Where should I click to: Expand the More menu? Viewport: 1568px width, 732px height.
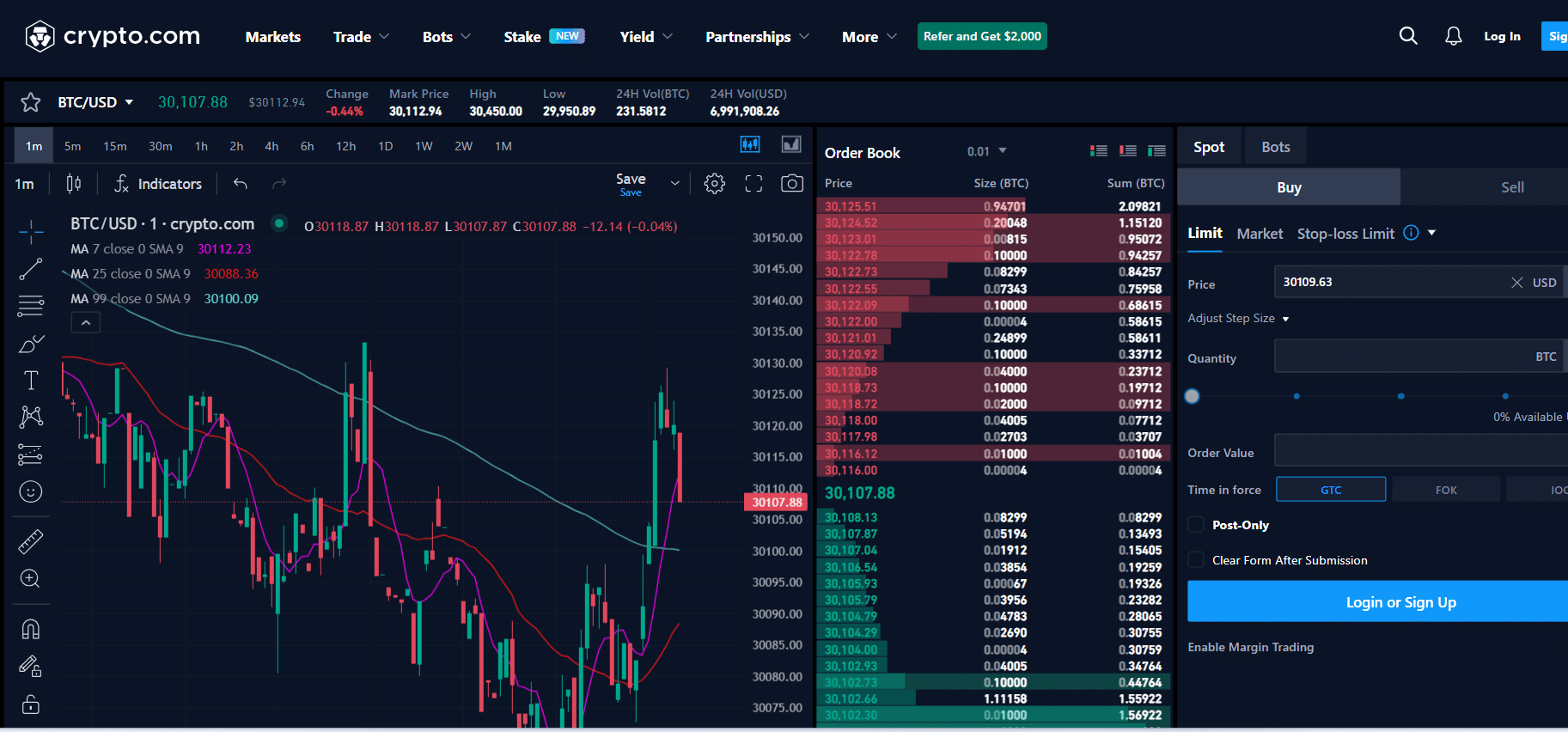pos(869,36)
